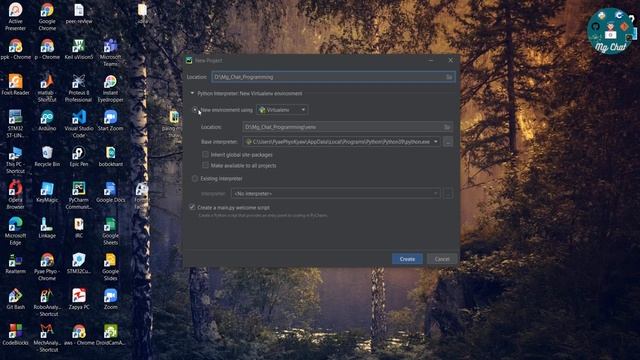Open the No interpreter dropdown
The height and width of the screenshot is (360, 640).
pyautogui.click(x=336, y=193)
